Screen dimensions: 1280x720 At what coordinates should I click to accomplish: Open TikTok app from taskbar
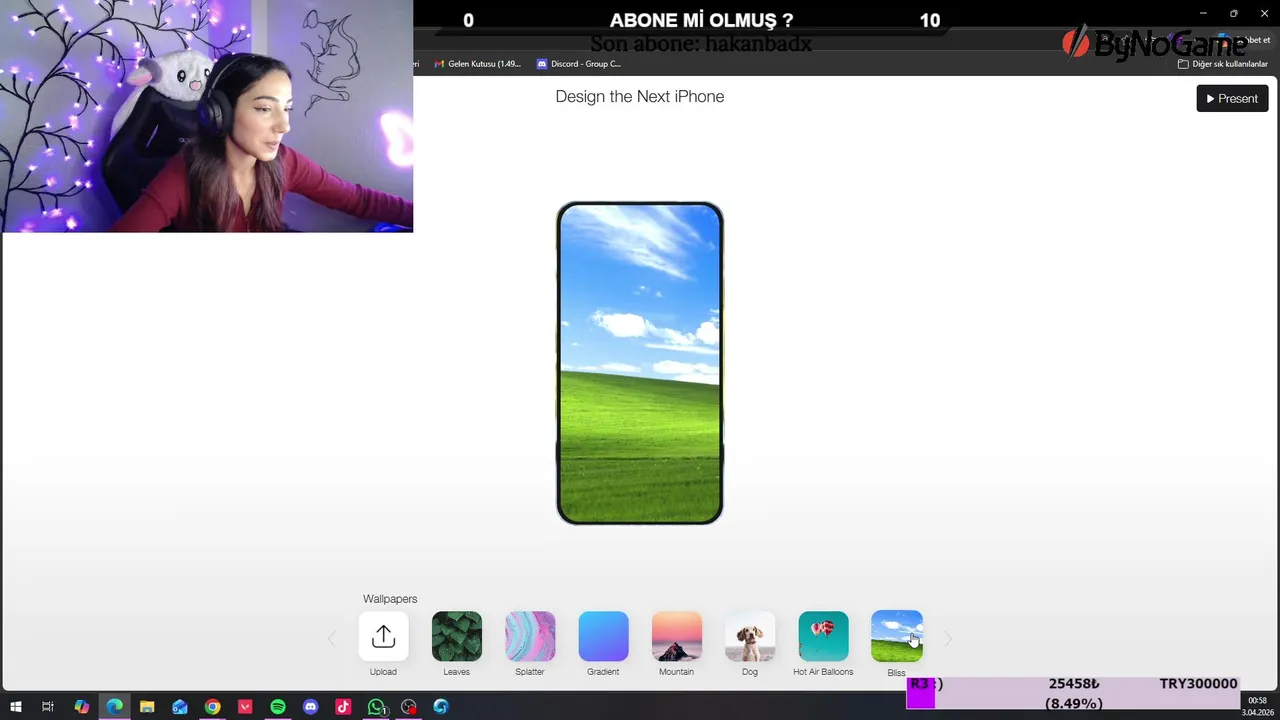(x=343, y=707)
